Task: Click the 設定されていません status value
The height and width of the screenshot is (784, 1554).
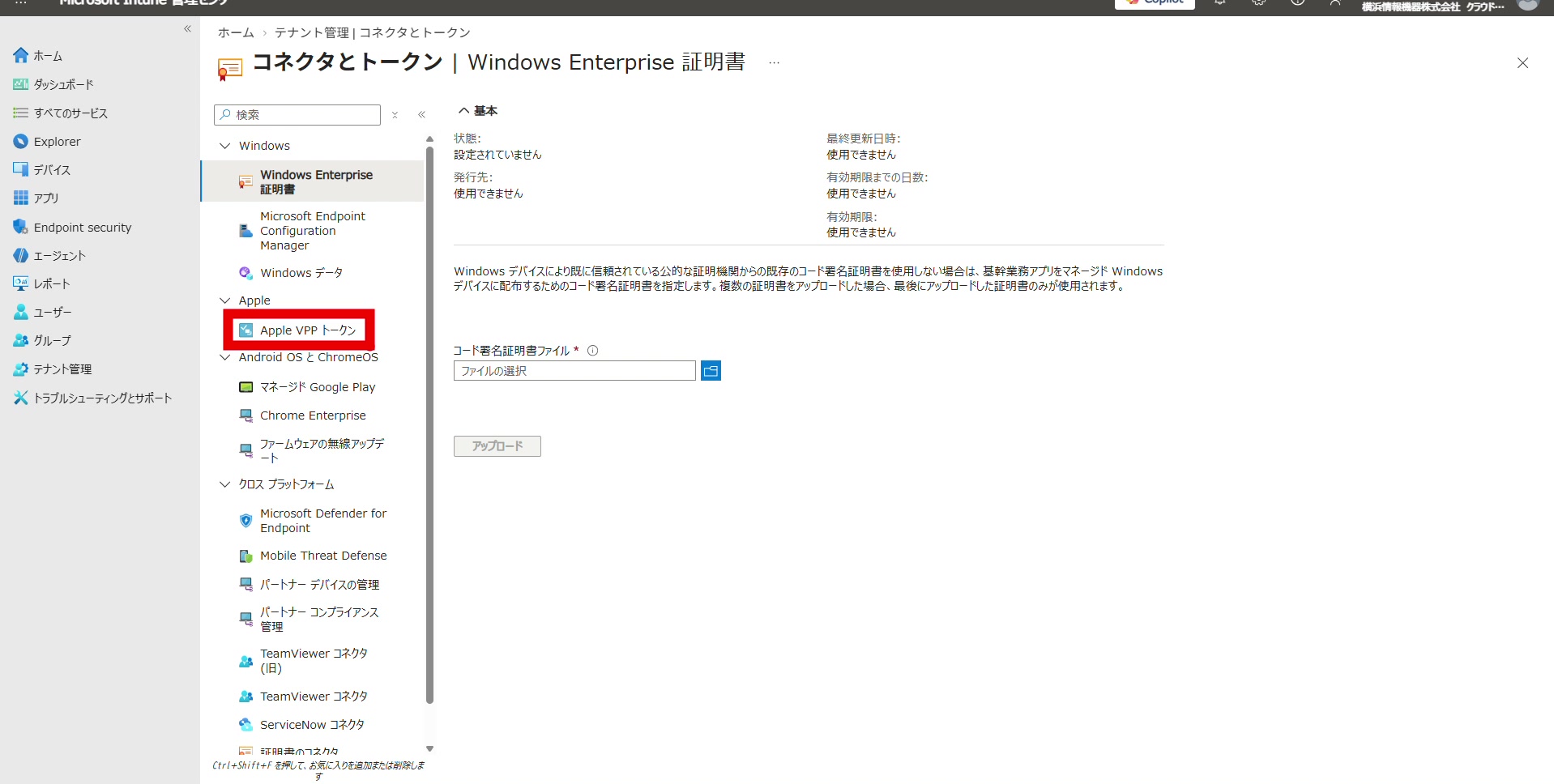Action: pos(497,155)
